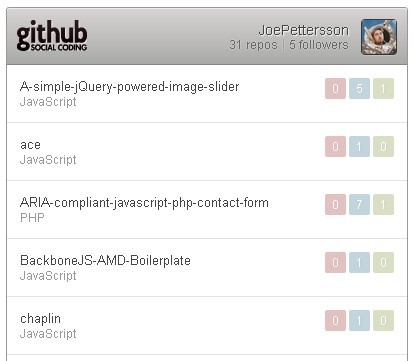
Task: Click the 5 followers count
Action: click(319, 45)
